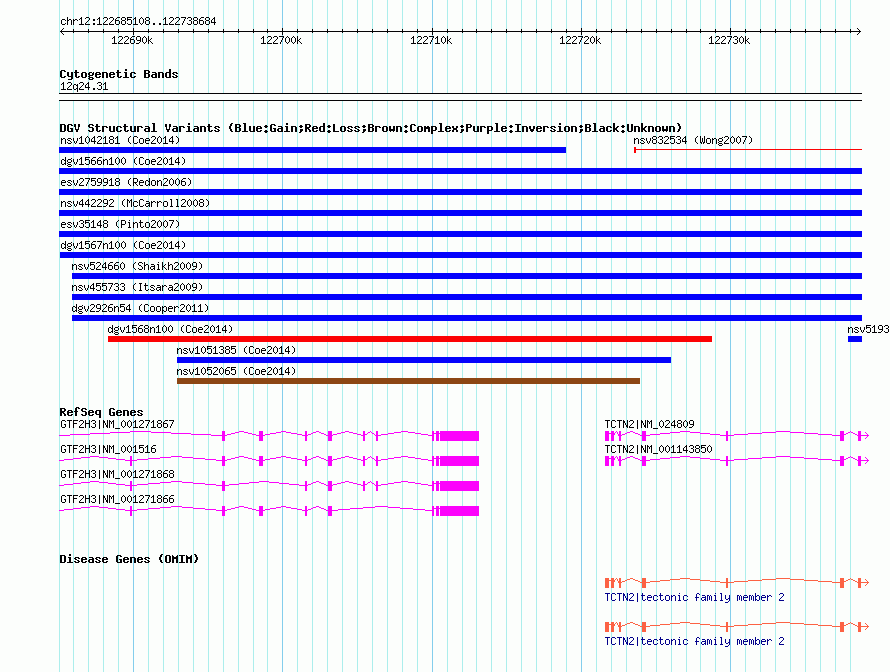Click the large last exon of GTF2H3 NM_001516
890x672 pixels.
point(459,461)
